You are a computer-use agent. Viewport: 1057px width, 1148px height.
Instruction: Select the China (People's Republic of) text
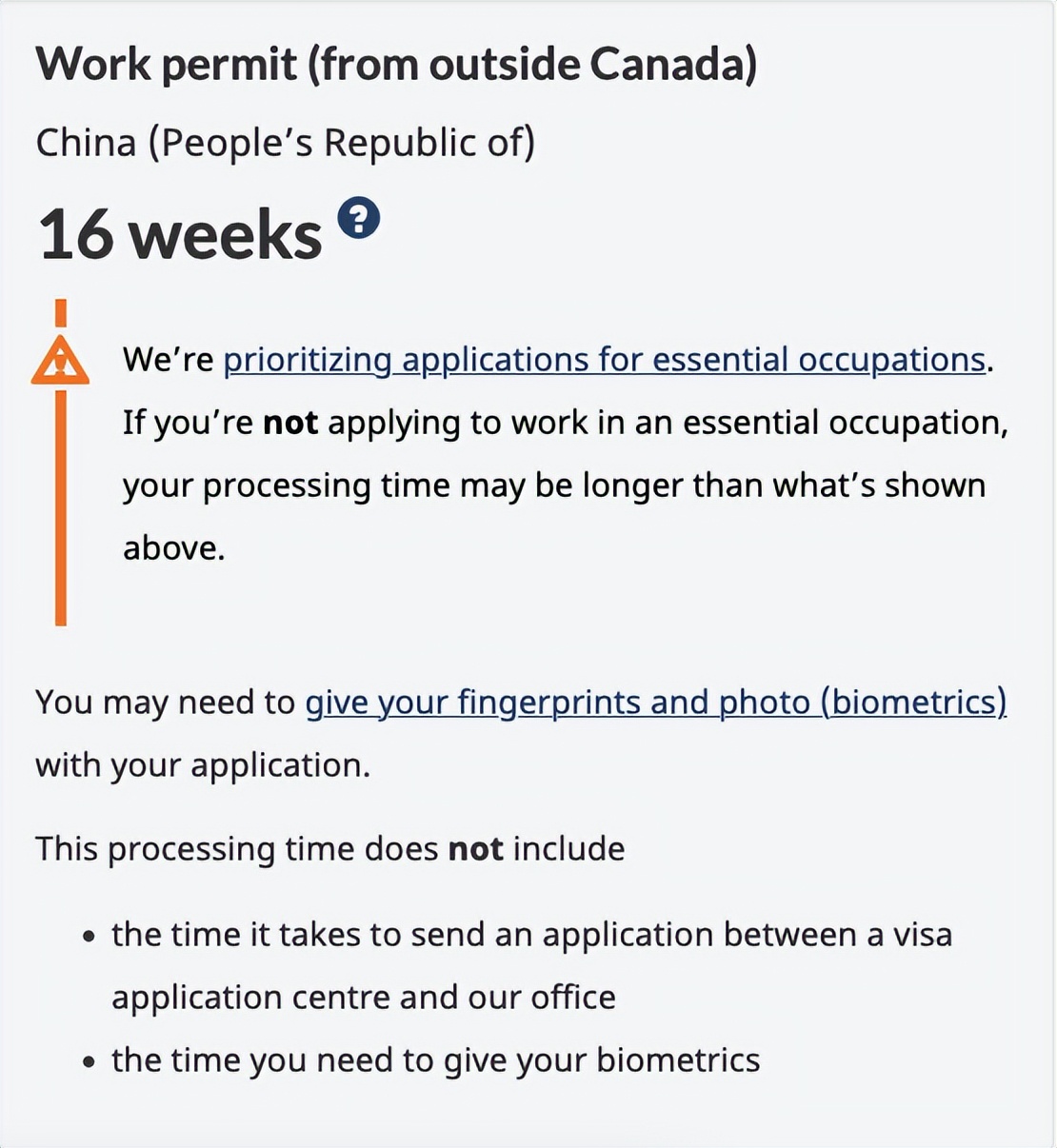(x=285, y=143)
